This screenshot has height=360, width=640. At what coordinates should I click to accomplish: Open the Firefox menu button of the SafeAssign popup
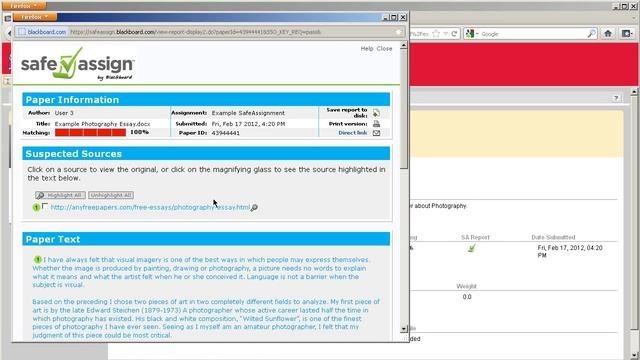tap(35, 17)
